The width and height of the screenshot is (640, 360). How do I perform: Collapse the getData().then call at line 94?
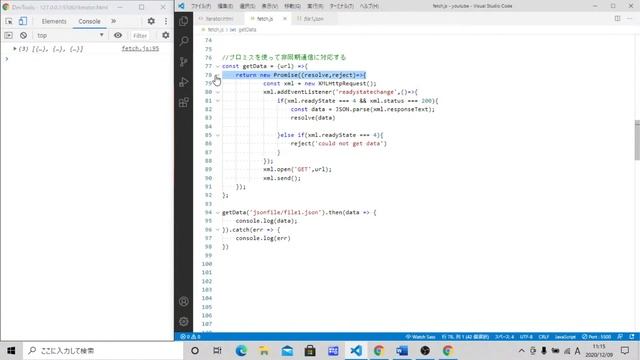pyautogui.click(x=218, y=213)
